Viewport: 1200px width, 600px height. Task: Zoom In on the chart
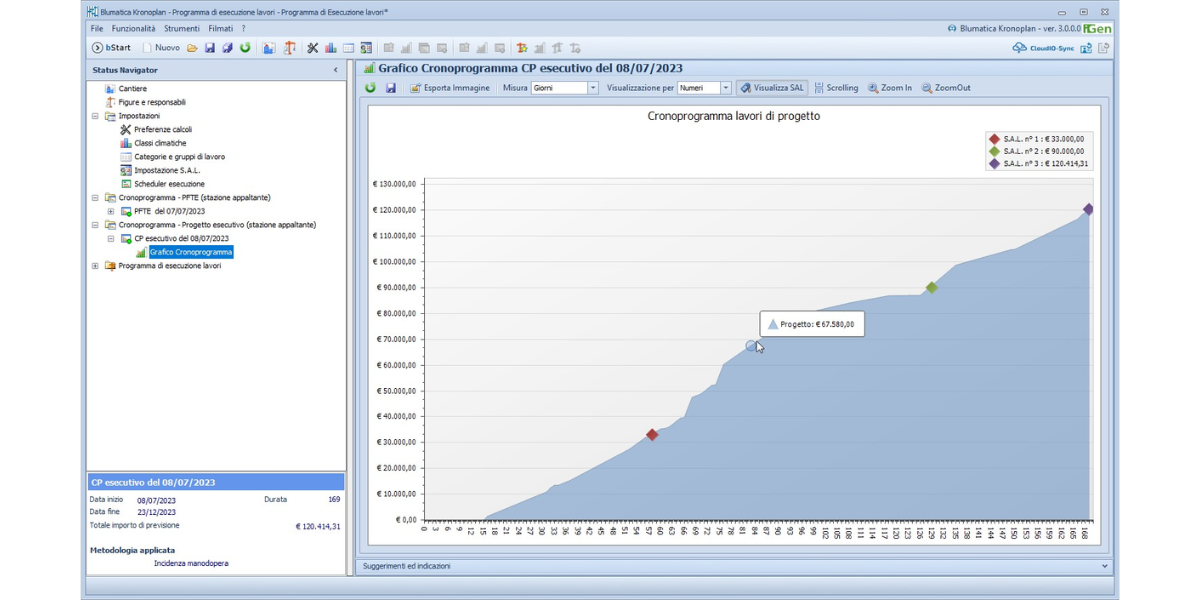pyautogui.click(x=890, y=88)
